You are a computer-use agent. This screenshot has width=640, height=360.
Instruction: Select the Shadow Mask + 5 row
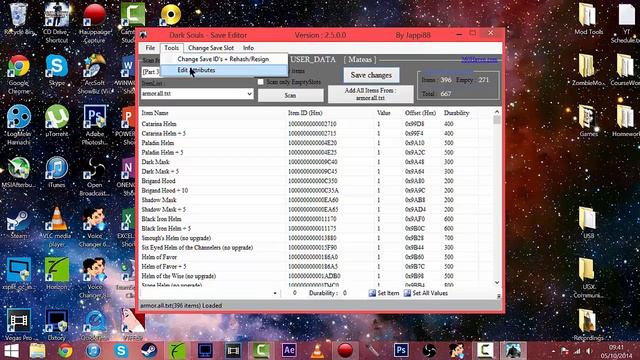(316, 209)
